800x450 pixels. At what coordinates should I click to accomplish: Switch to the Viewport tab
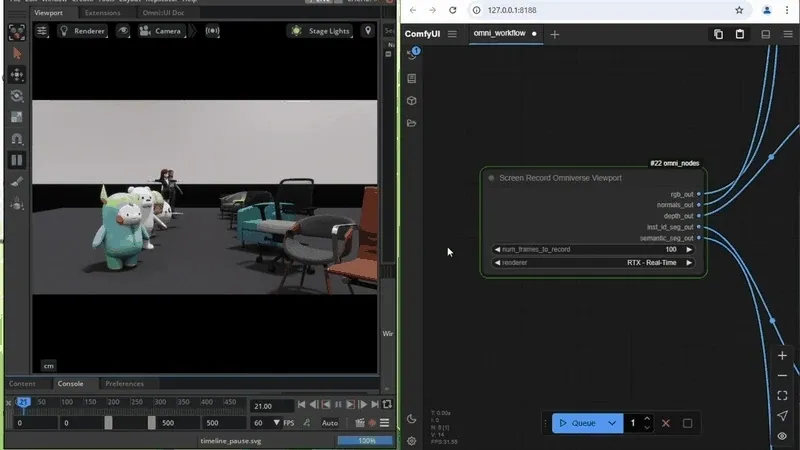coord(48,13)
